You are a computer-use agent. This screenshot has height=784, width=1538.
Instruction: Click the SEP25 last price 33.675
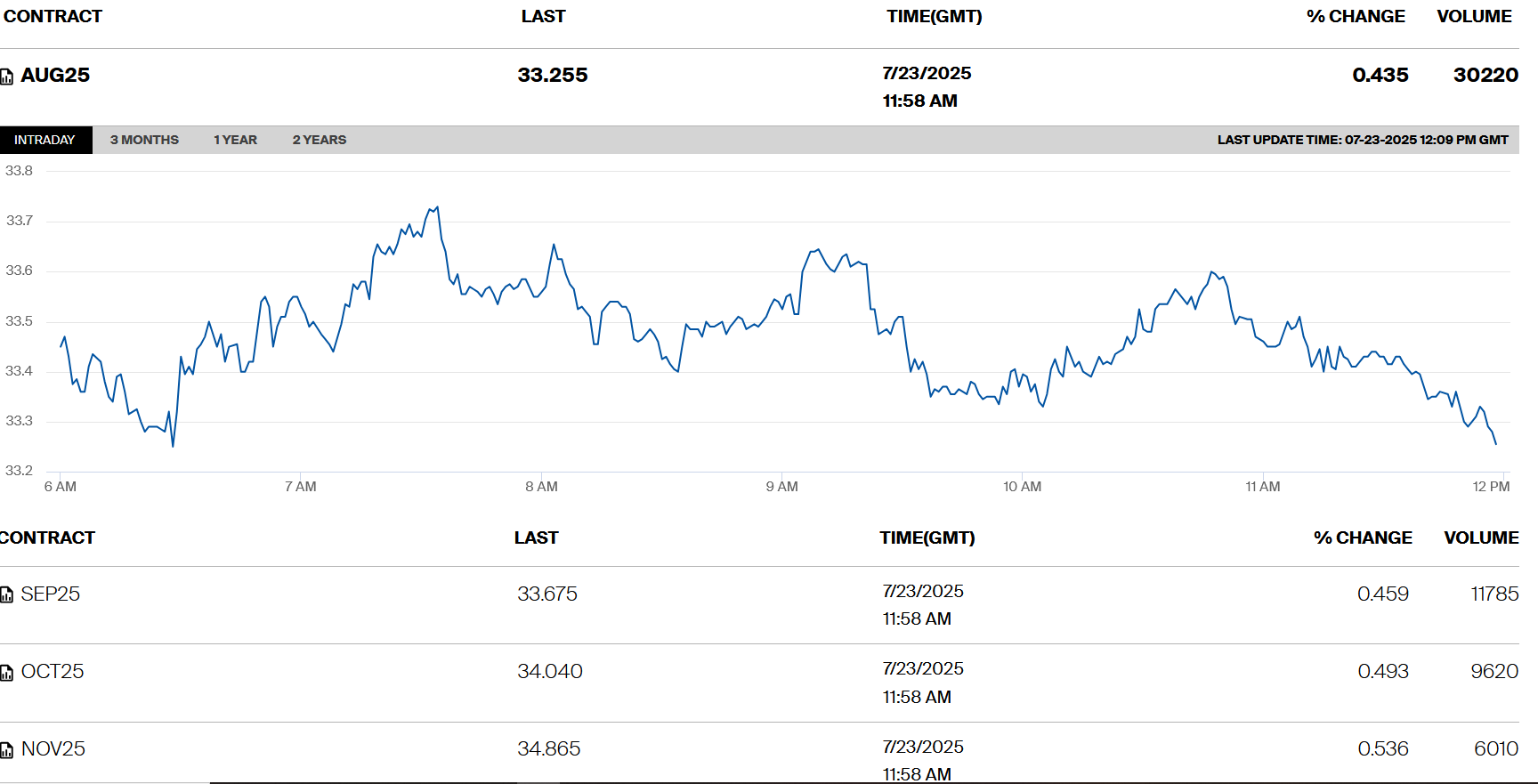tap(547, 594)
